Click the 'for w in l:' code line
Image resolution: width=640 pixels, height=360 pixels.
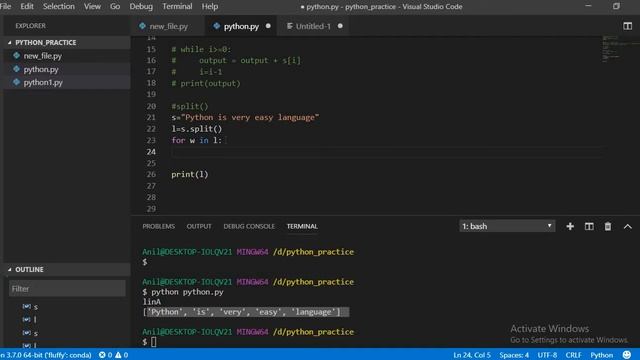[197, 140]
